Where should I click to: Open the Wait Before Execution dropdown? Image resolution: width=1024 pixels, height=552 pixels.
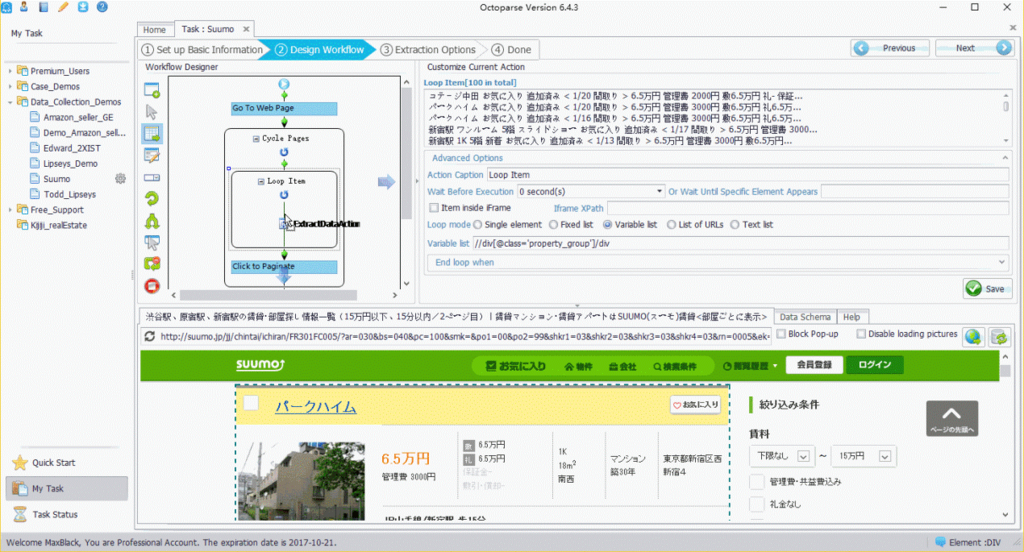click(659, 191)
